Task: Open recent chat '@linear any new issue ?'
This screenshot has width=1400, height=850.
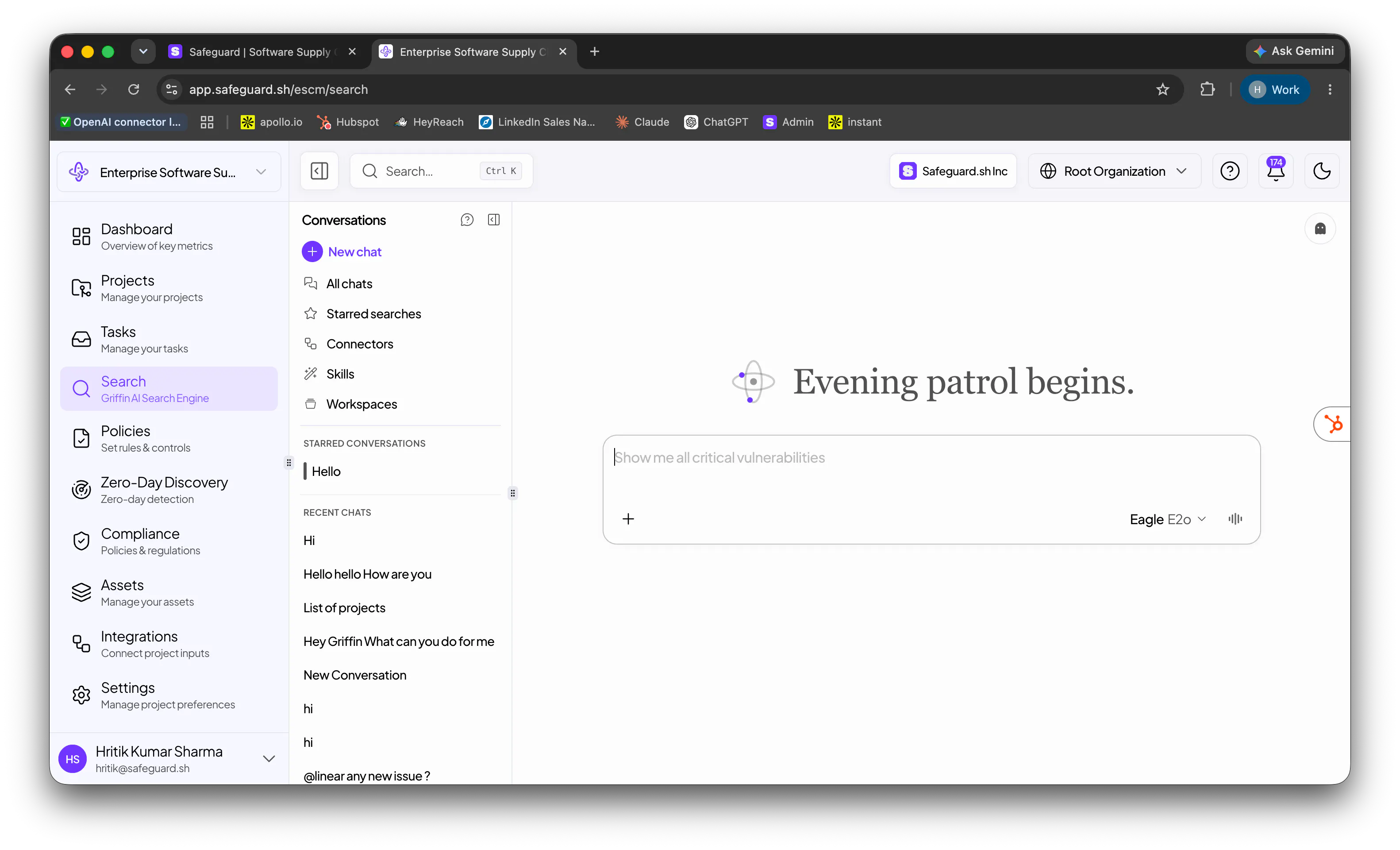Action: [366, 776]
